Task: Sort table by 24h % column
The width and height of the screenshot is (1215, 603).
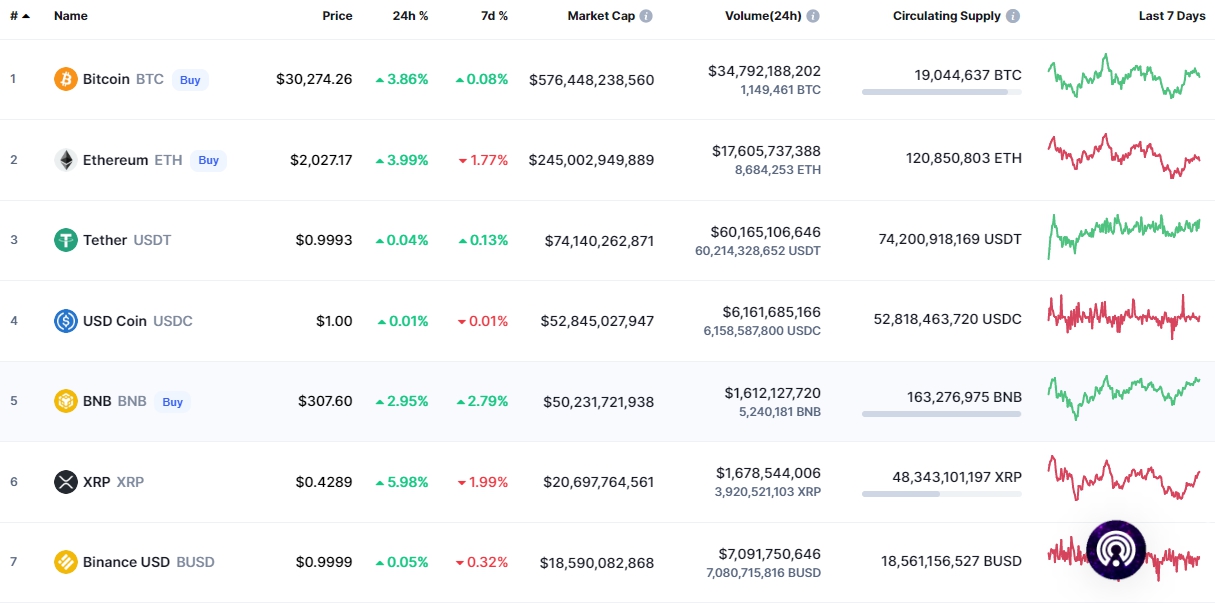Action: click(410, 16)
